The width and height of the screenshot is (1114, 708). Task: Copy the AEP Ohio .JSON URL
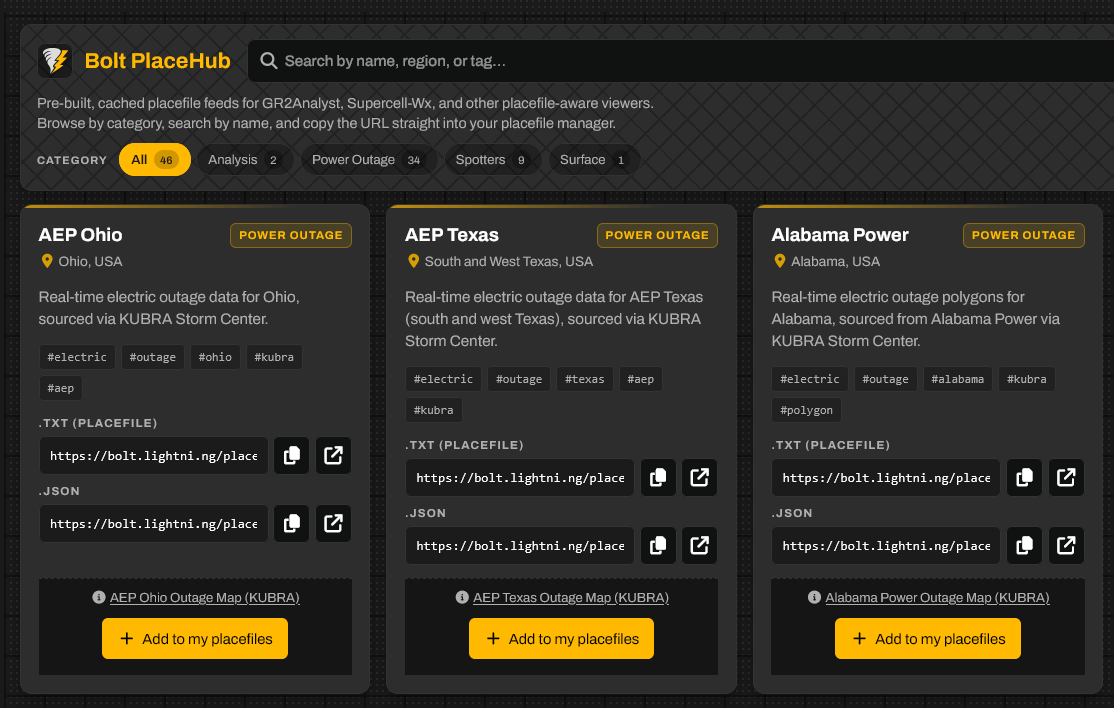[x=291, y=523]
